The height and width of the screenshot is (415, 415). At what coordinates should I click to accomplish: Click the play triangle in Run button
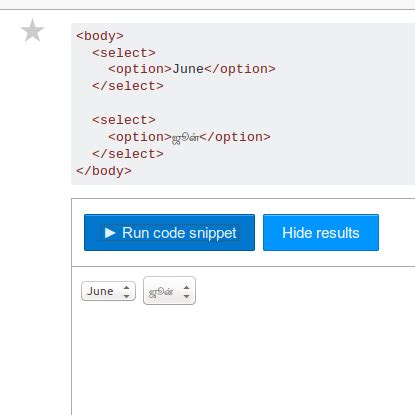110,233
